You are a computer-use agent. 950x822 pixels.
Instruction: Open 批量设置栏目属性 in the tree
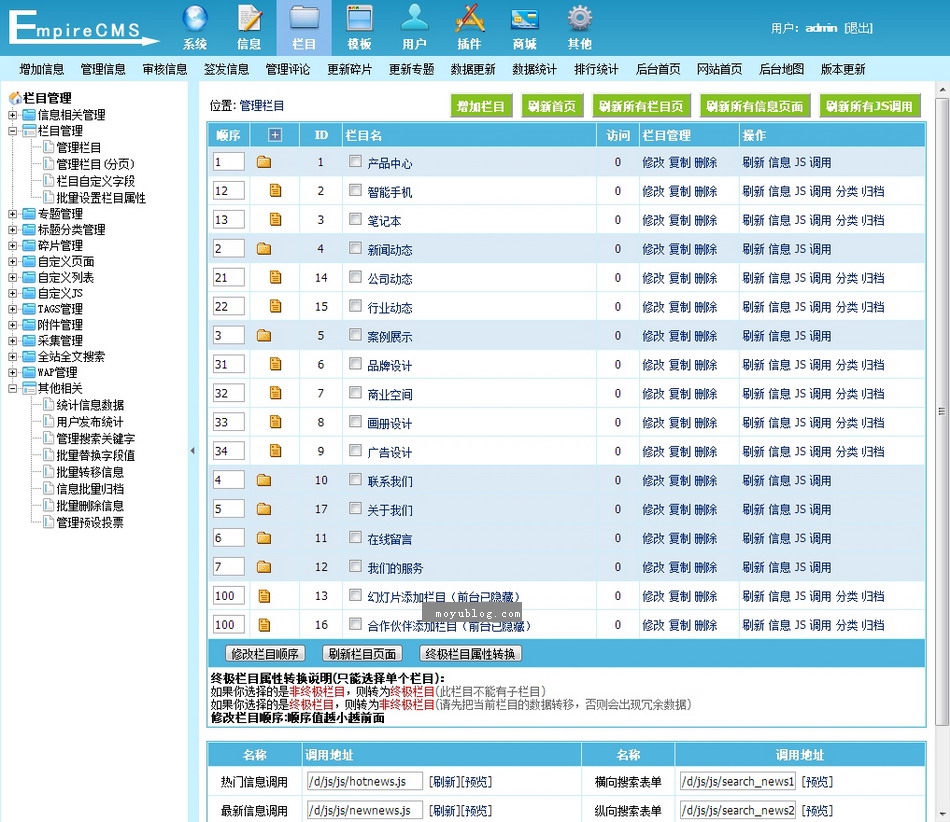101,197
